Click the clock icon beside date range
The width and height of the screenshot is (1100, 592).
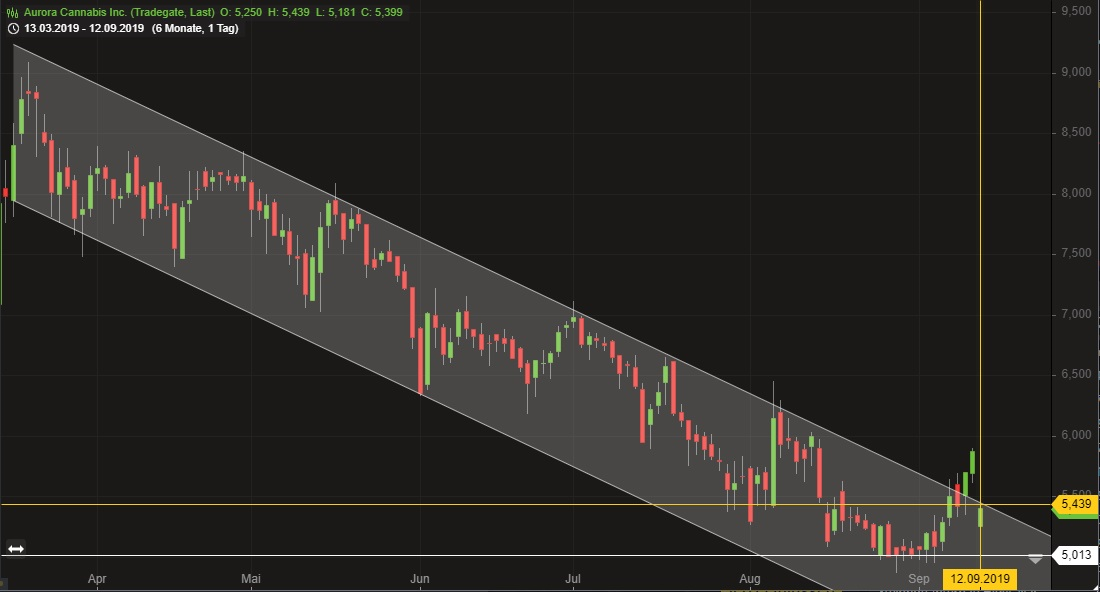(13, 29)
